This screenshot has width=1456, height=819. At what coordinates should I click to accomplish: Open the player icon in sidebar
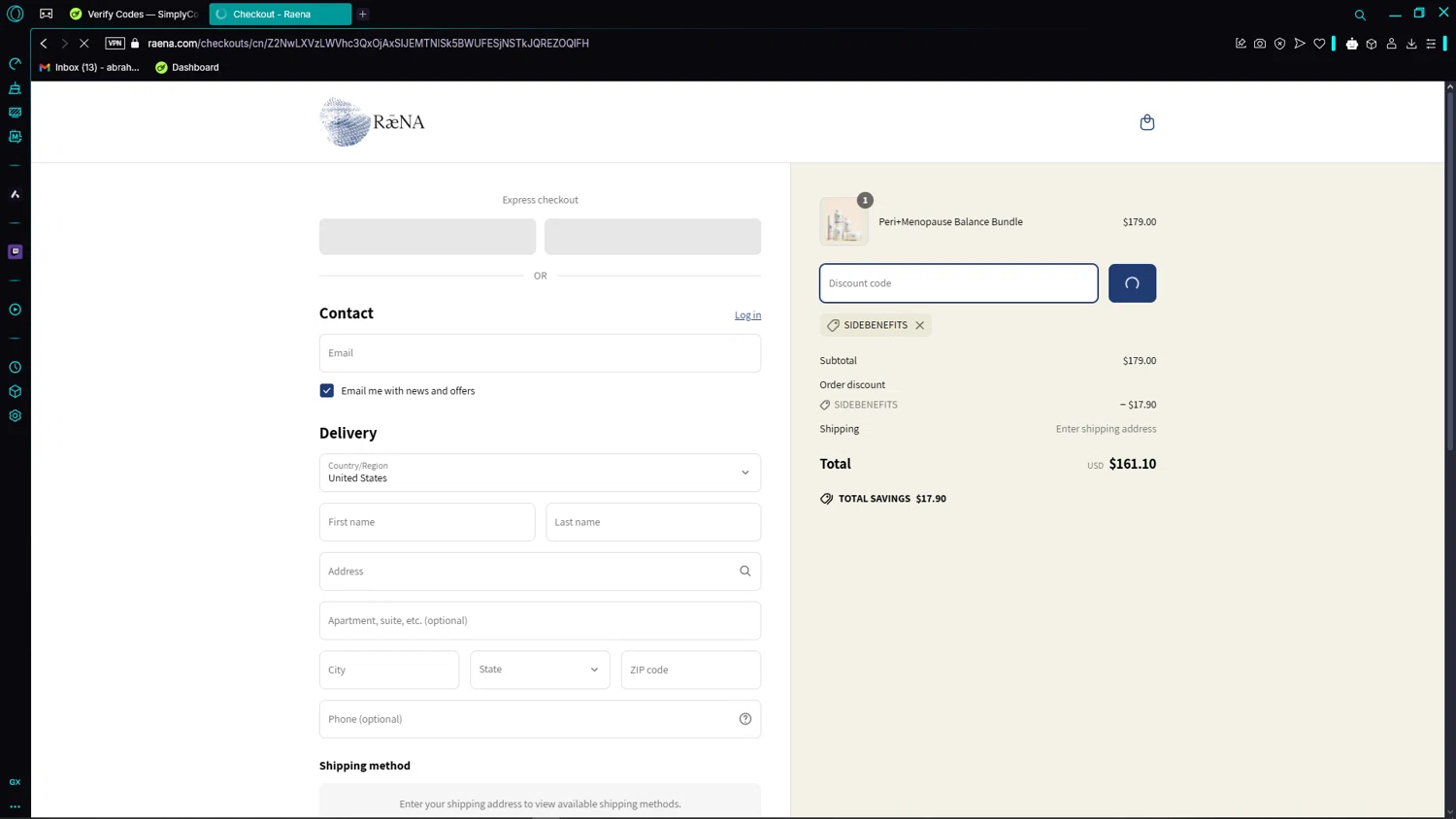pyautogui.click(x=15, y=310)
